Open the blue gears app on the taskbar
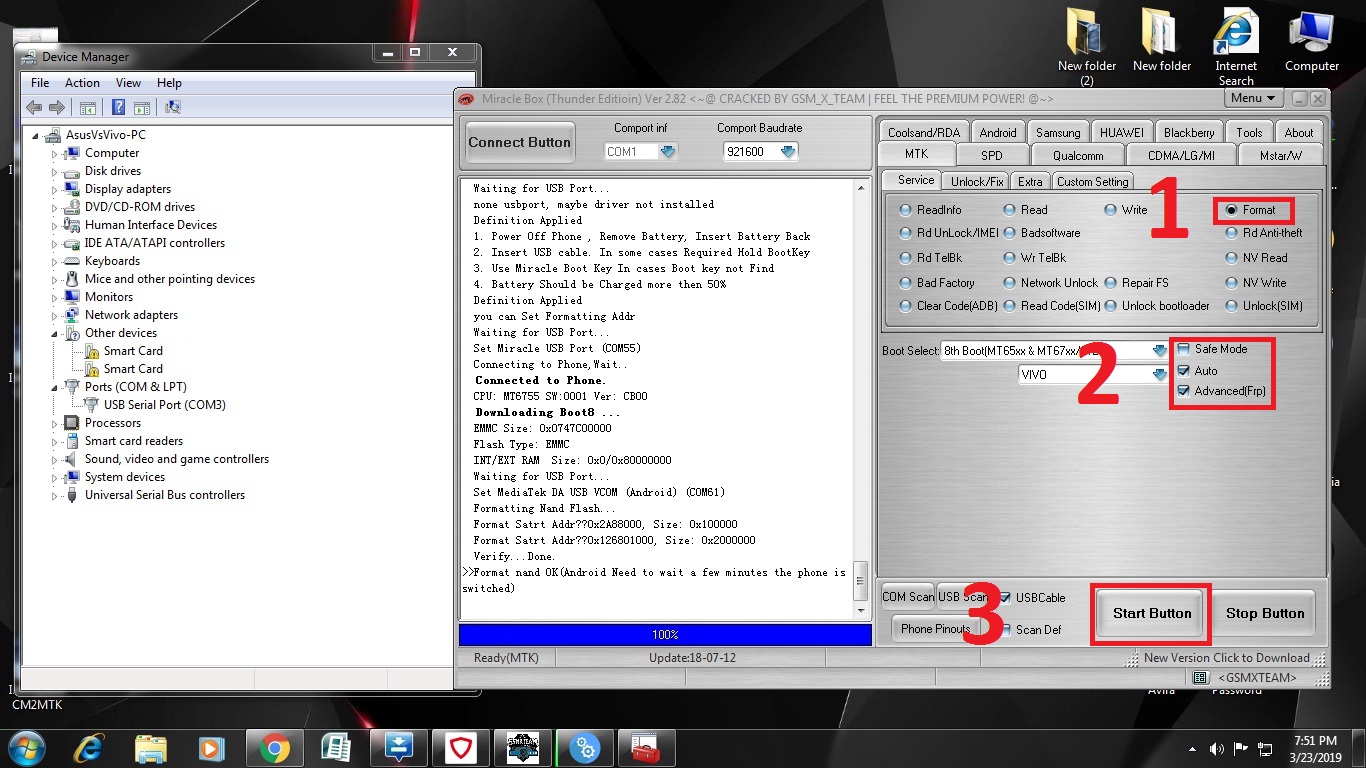The image size is (1366, 768). click(x=585, y=748)
